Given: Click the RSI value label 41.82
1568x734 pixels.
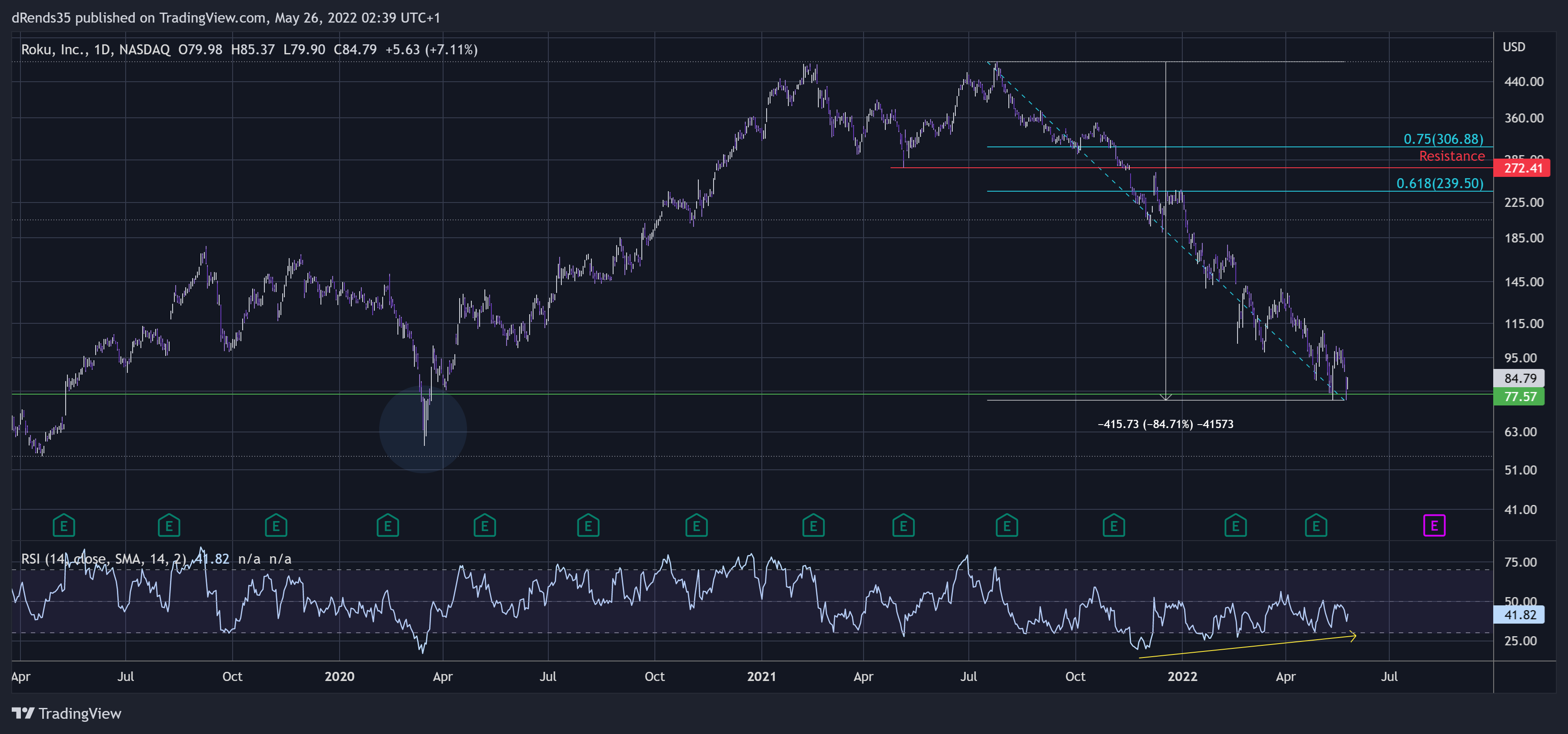Looking at the screenshot, I should click(1520, 615).
